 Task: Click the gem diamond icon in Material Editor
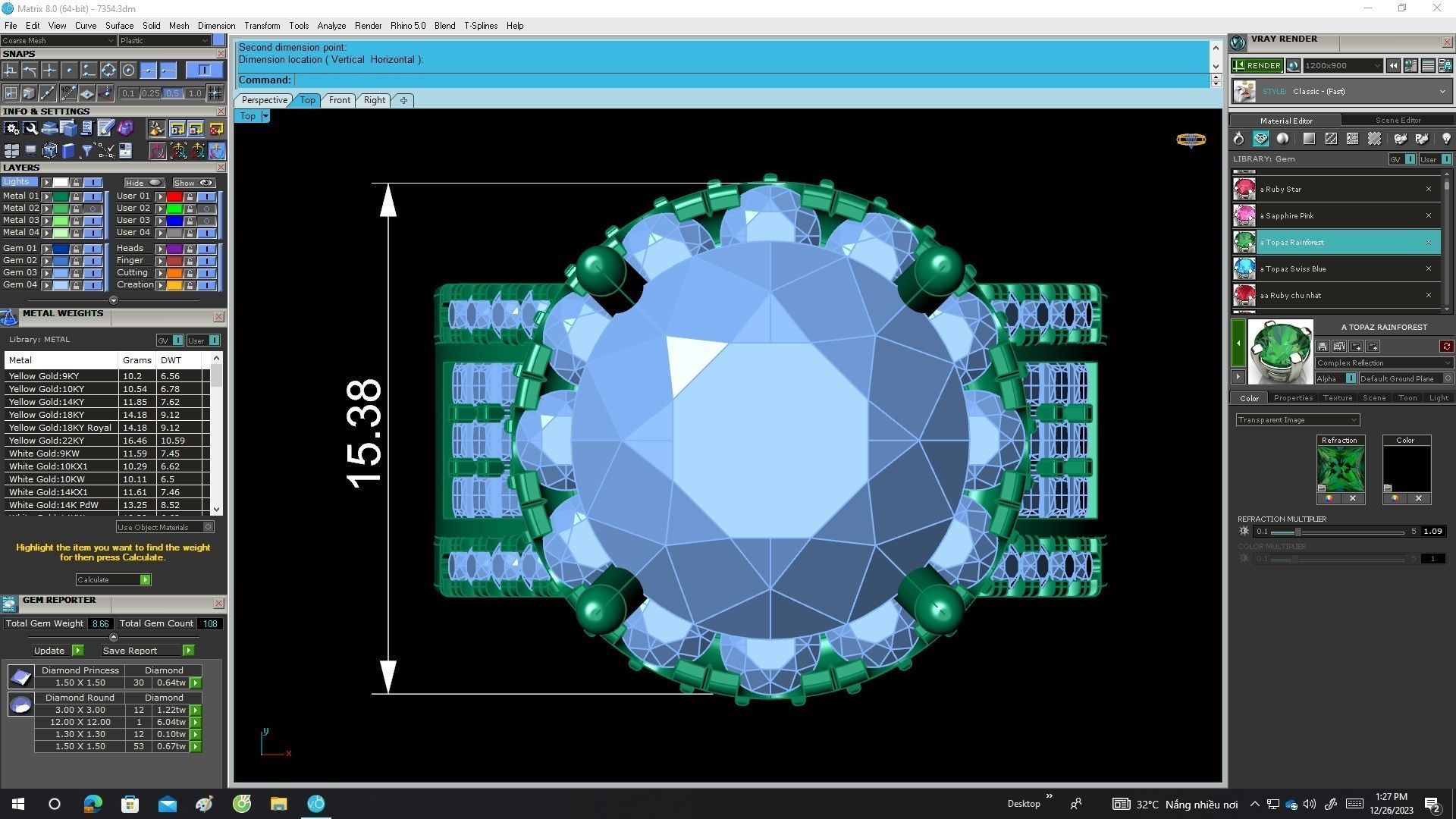pos(1260,139)
